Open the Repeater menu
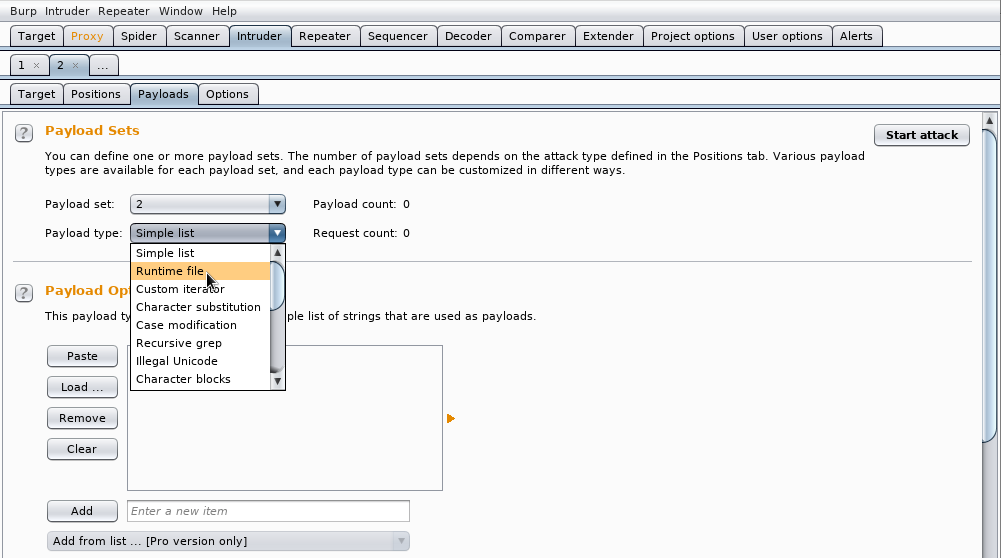Viewport: 1001px width, 558px height. click(123, 11)
